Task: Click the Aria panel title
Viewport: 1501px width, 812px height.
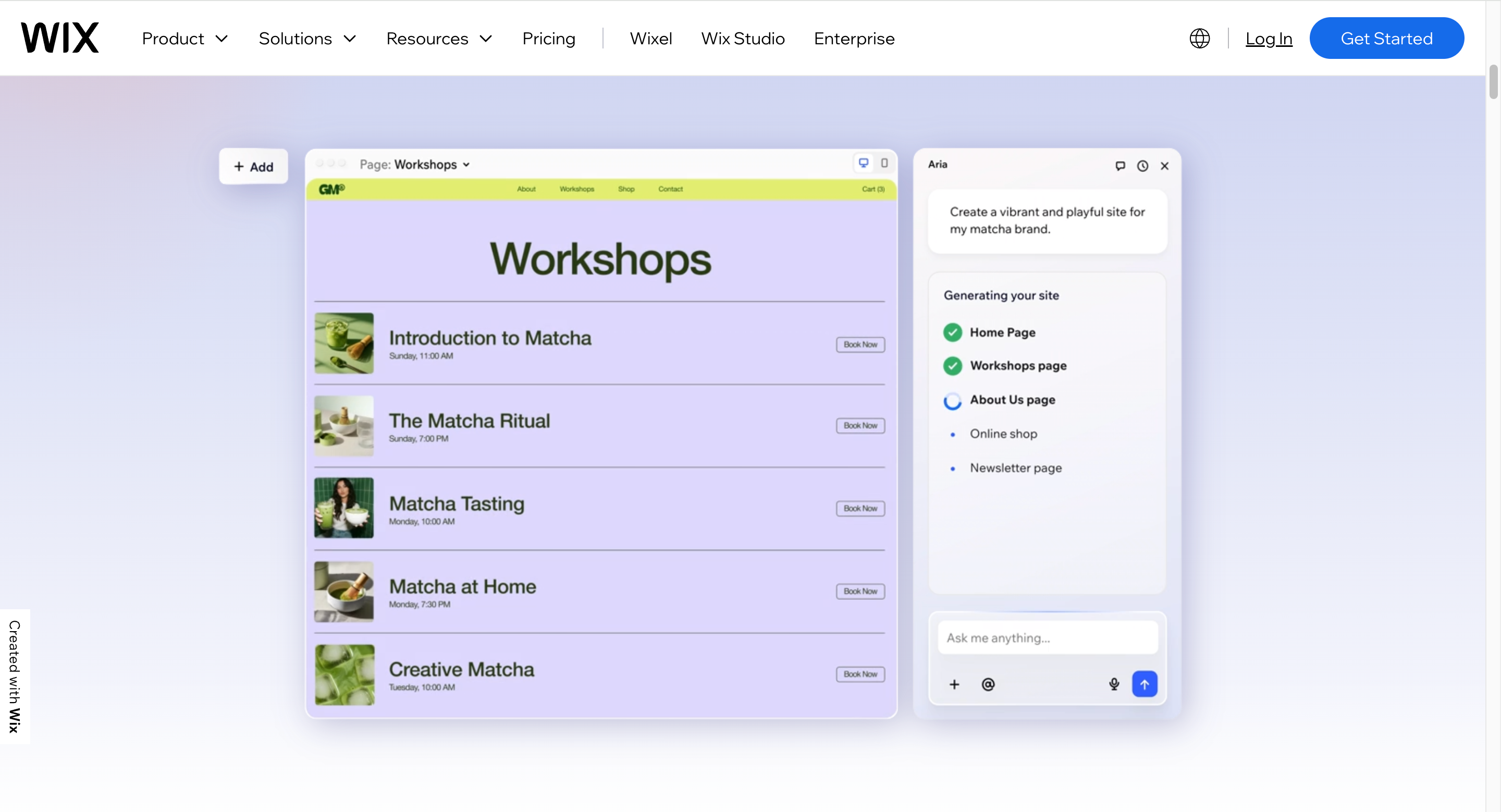Action: tap(938, 164)
